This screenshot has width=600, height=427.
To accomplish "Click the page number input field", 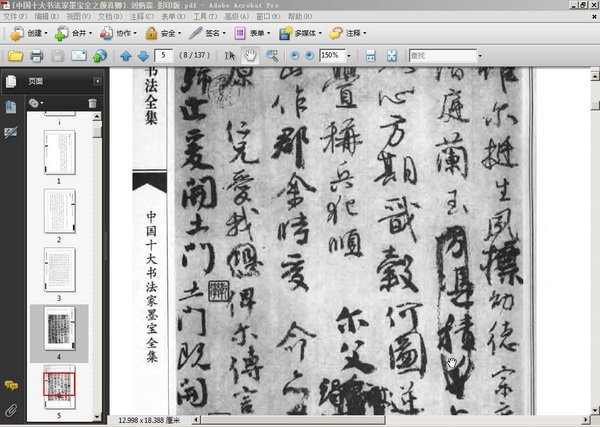I will pos(167,55).
